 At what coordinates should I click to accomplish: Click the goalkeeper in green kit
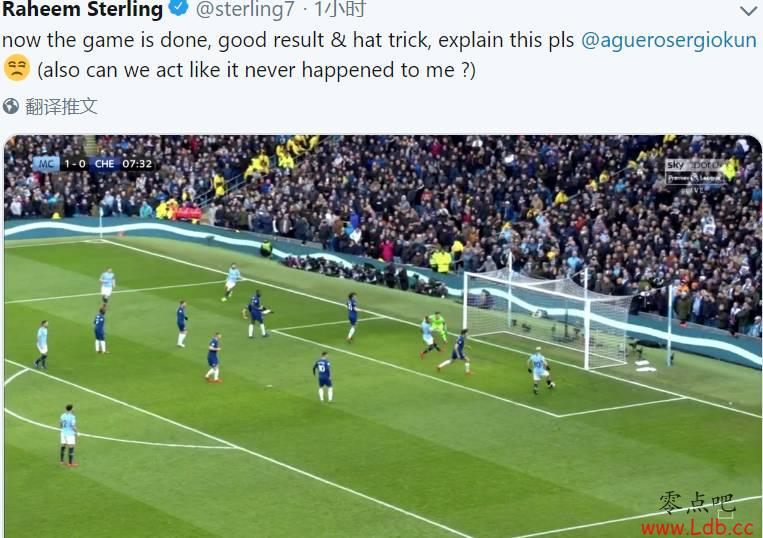439,328
